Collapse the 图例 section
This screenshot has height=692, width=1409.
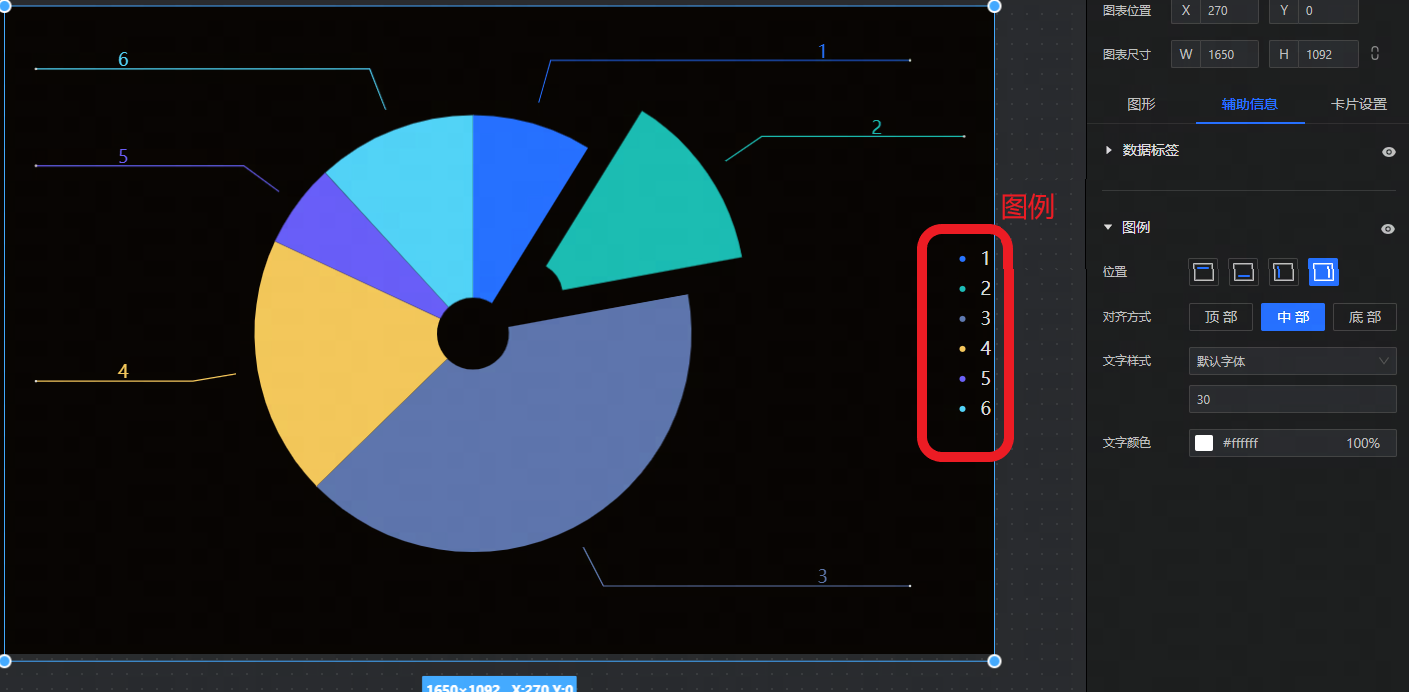[x=1108, y=227]
